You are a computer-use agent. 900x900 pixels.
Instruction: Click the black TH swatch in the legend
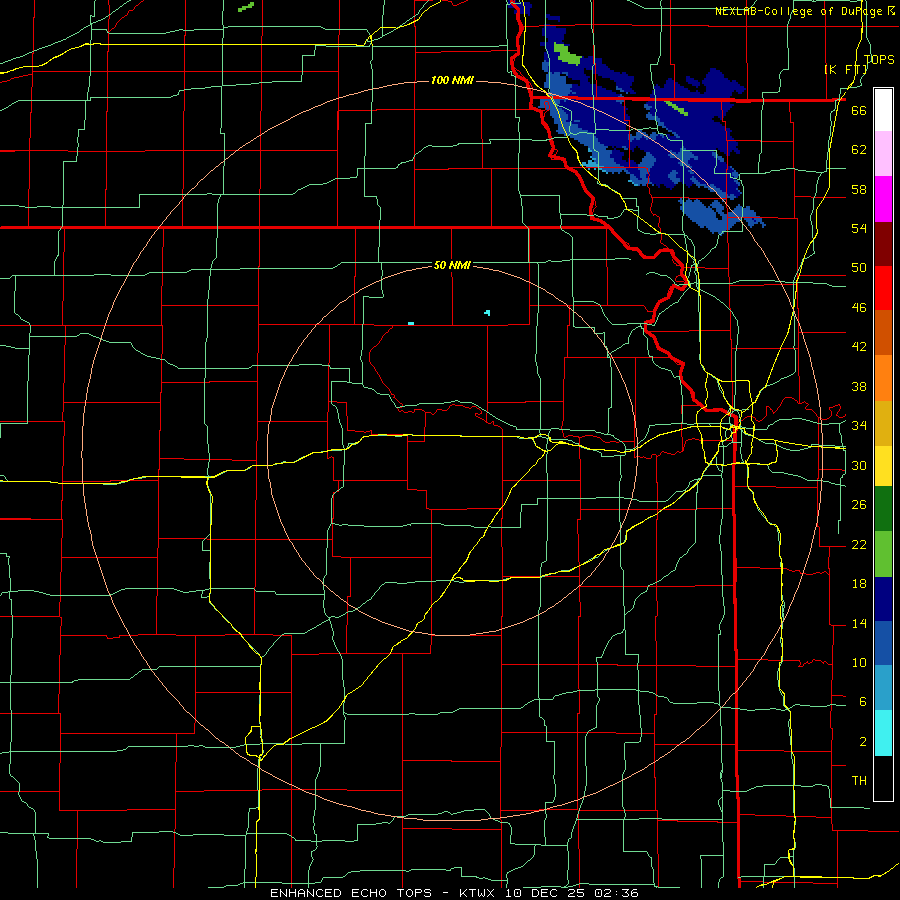[x=883, y=778]
